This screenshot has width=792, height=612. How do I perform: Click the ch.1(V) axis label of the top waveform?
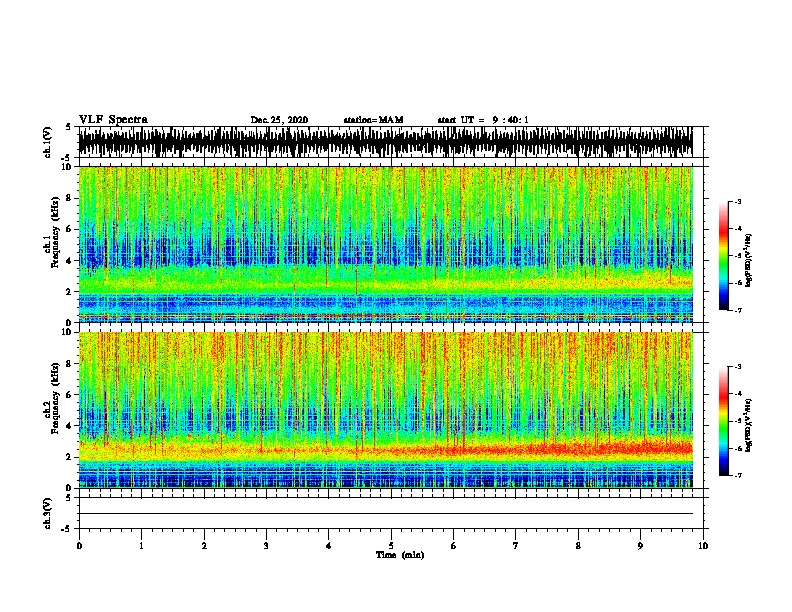pyautogui.click(x=47, y=142)
